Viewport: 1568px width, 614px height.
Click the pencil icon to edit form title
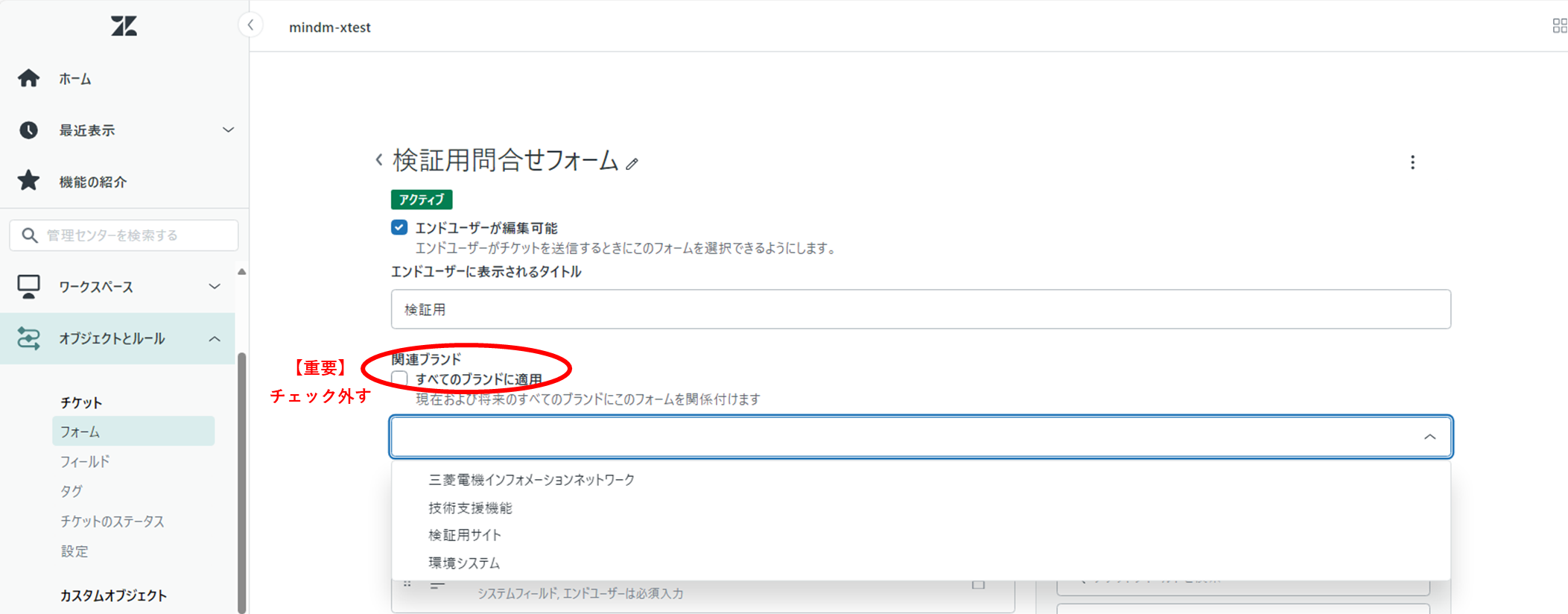point(632,164)
